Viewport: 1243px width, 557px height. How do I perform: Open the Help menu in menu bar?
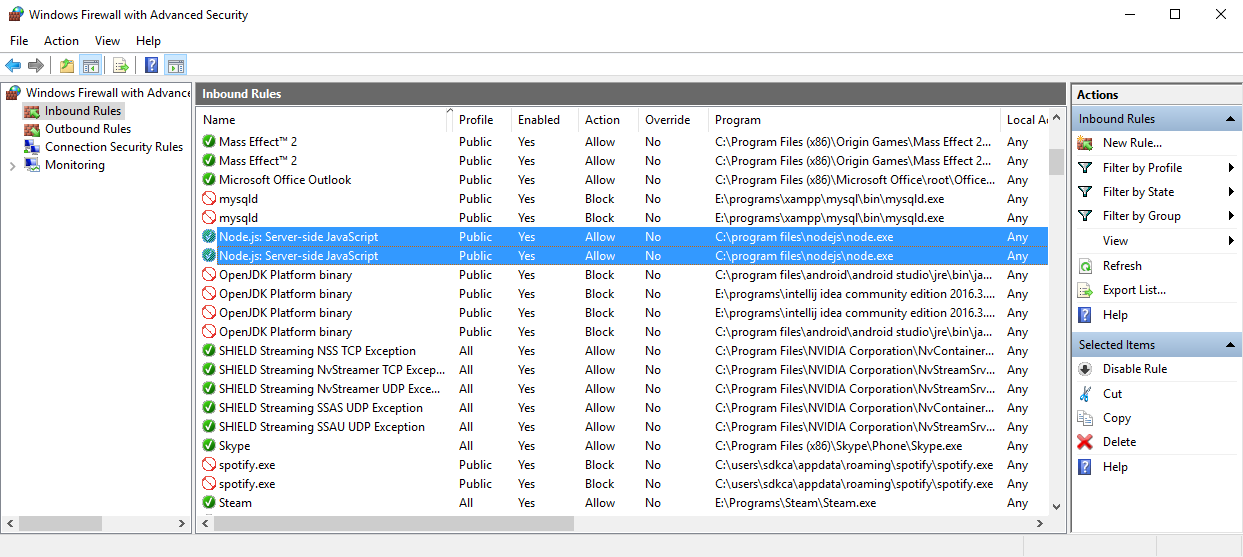148,41
